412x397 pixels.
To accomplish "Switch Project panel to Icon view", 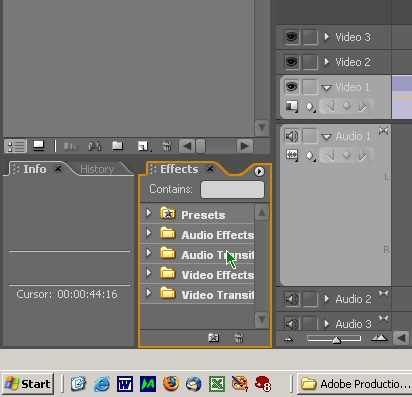I will (x=39, y=146).
